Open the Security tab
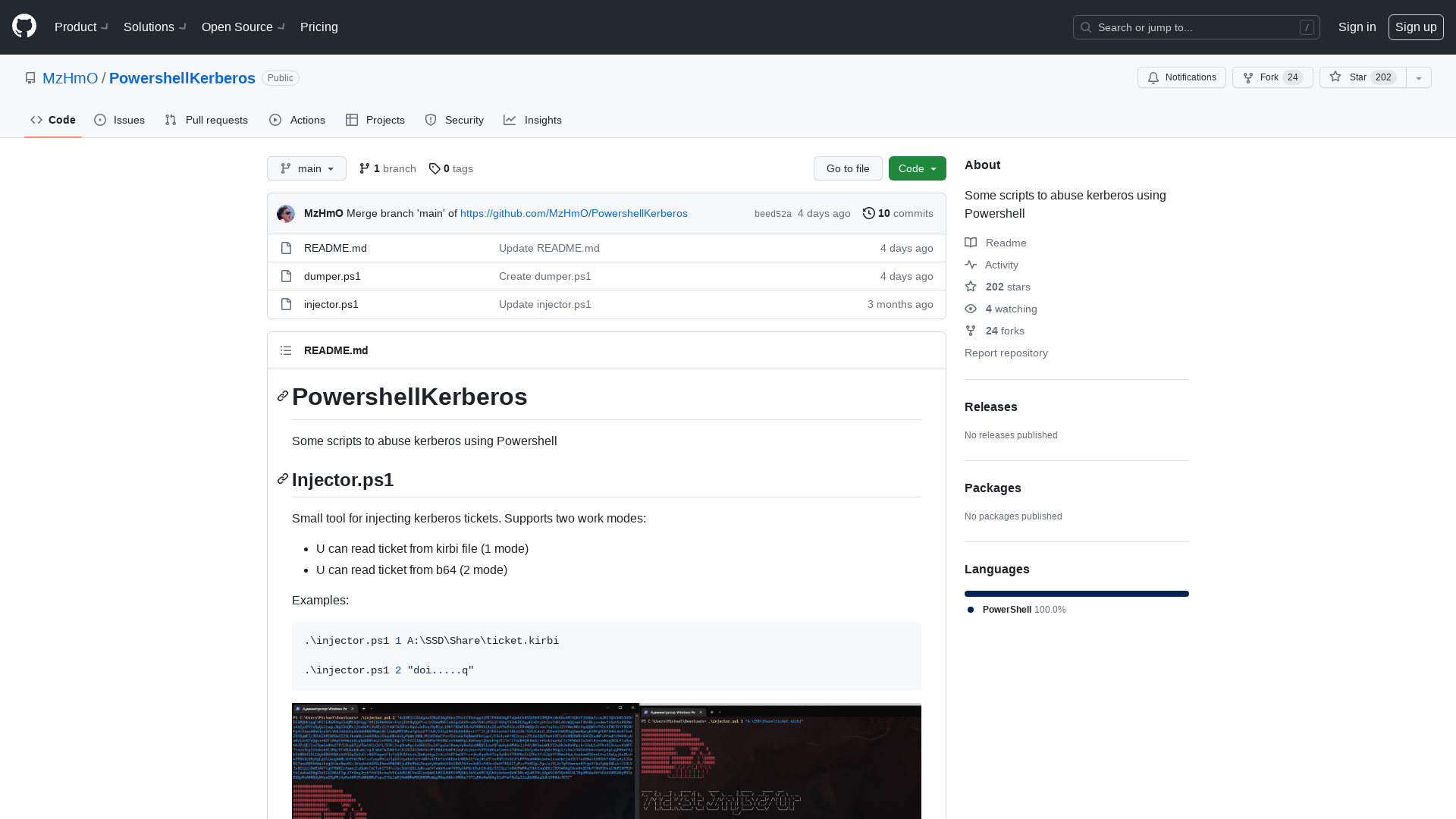Viewport: 1456px width, 819px height. pos(454,120)
